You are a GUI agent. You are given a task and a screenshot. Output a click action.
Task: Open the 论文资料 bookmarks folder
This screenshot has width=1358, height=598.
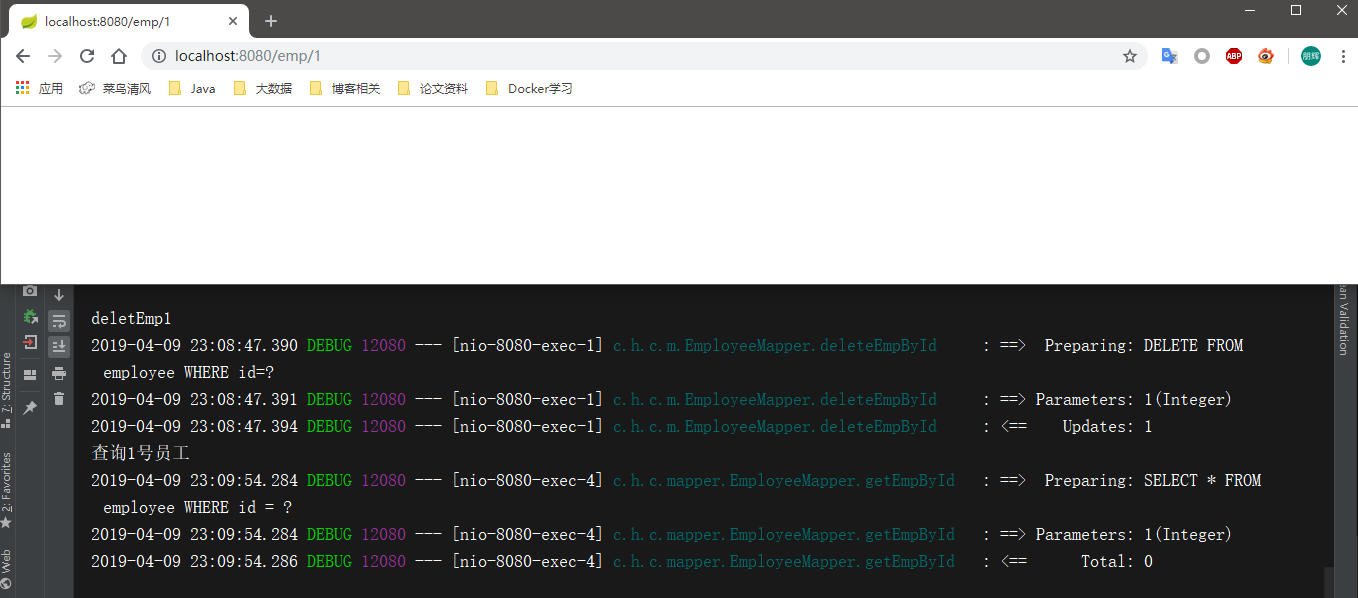pyautogui.click(x=433, y=88)
